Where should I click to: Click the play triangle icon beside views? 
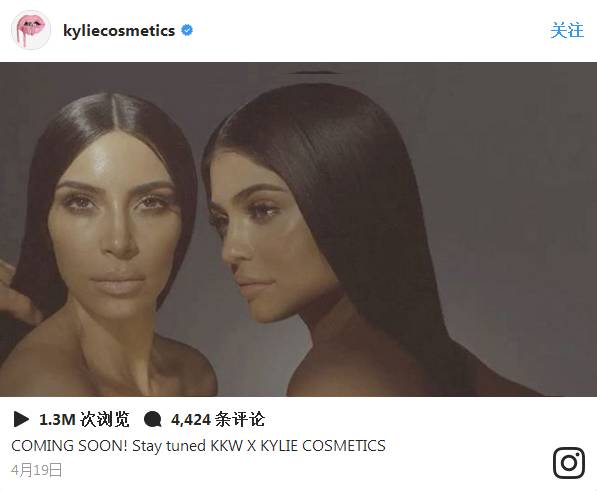pos(21,419)
